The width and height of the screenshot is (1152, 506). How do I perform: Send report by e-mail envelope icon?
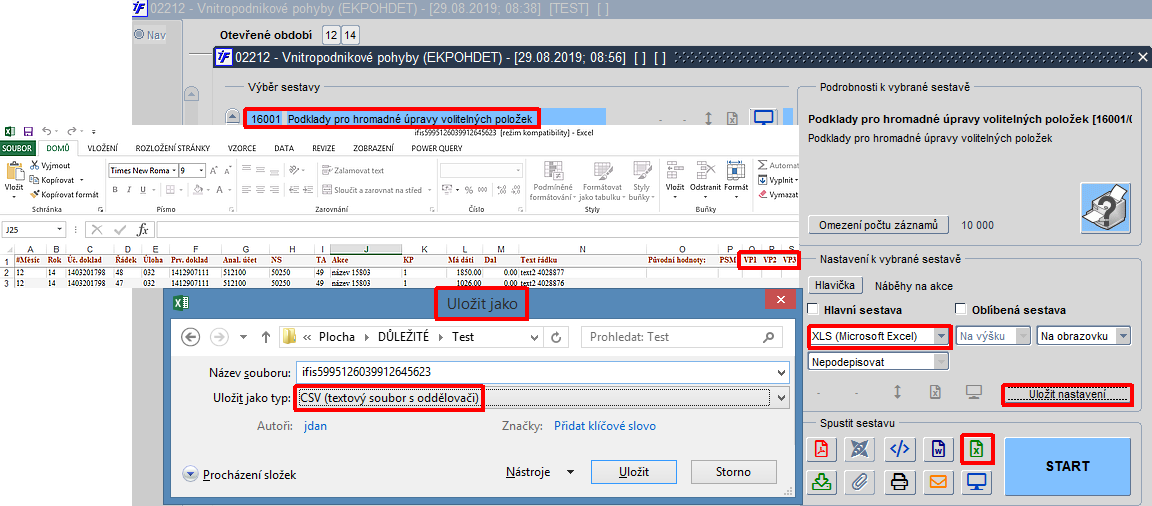coord(938,482)
